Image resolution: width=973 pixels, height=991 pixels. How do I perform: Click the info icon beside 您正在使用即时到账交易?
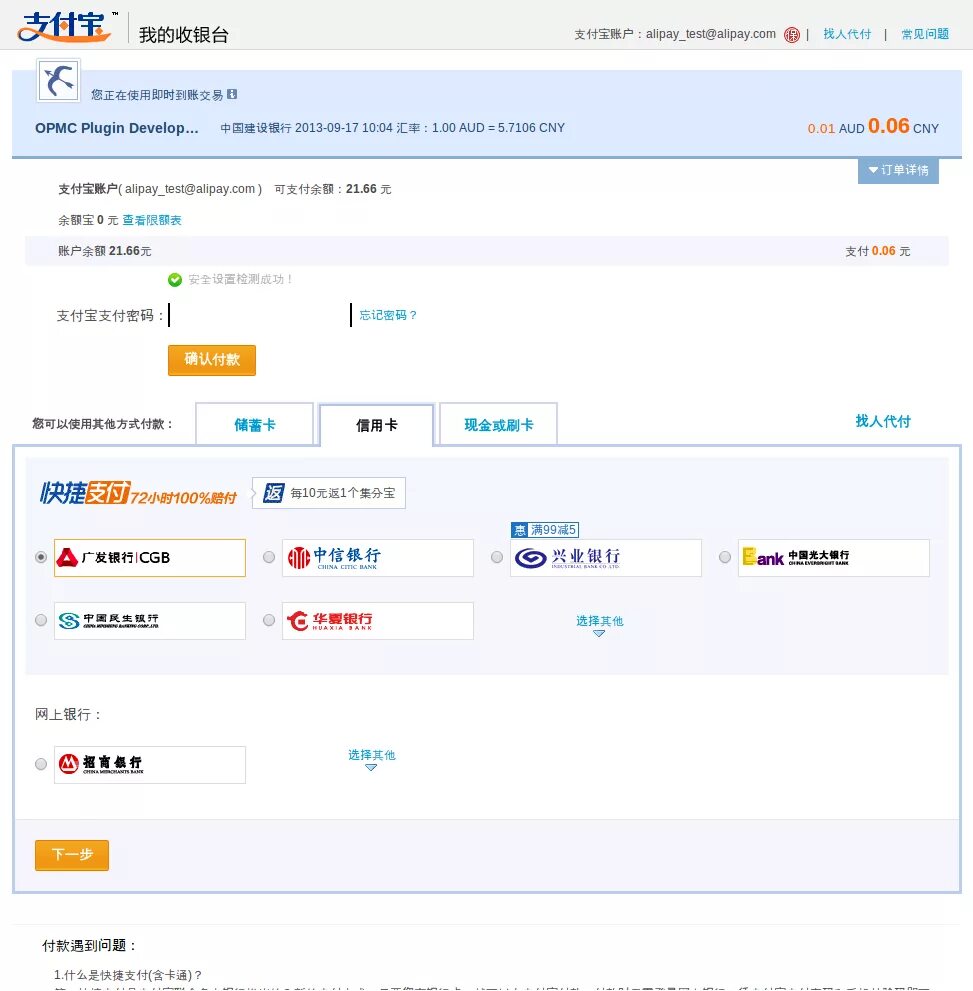point(232,94)
